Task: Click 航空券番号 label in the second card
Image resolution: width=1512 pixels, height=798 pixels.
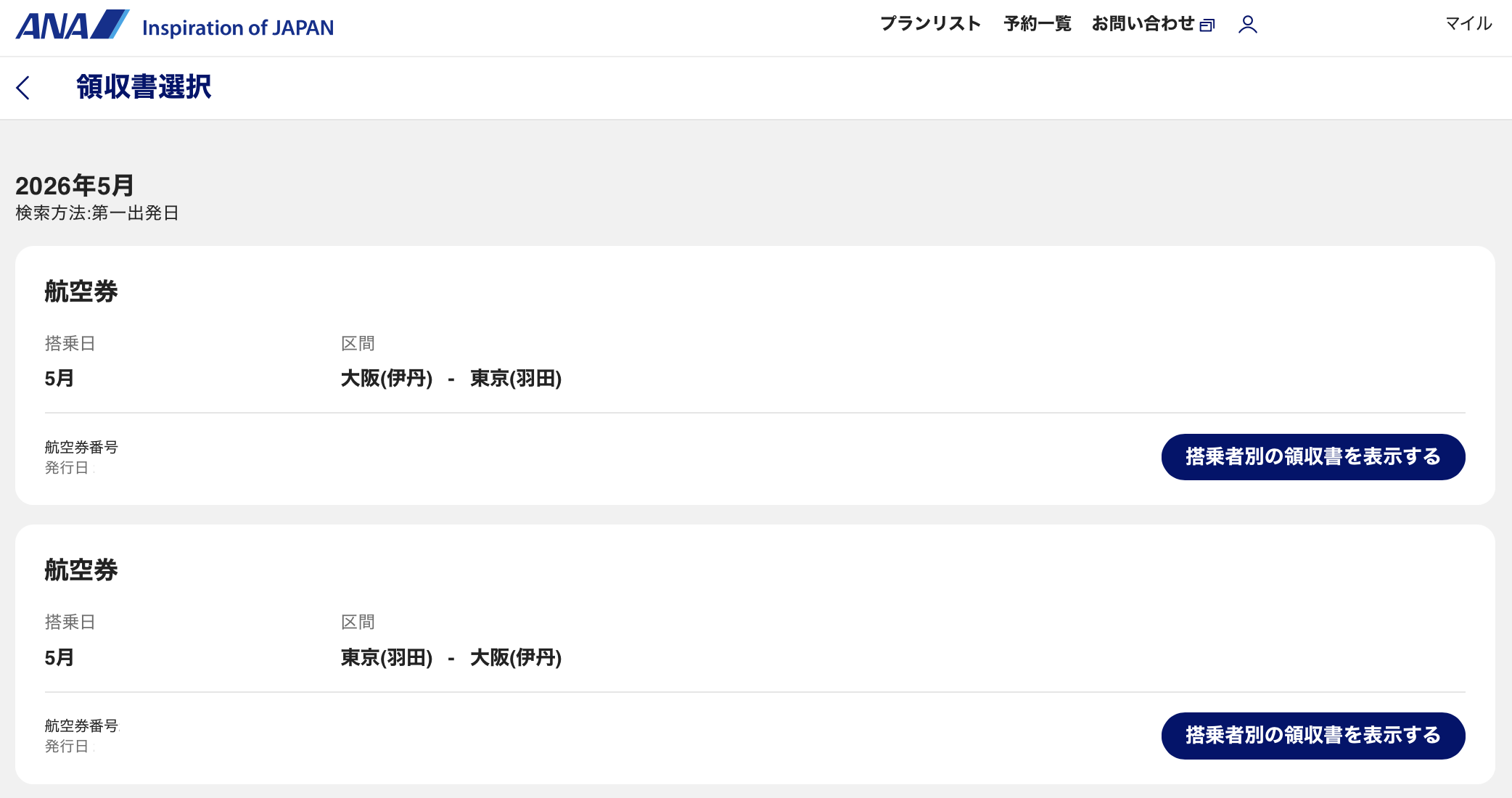Action: (x=81, y=725)
